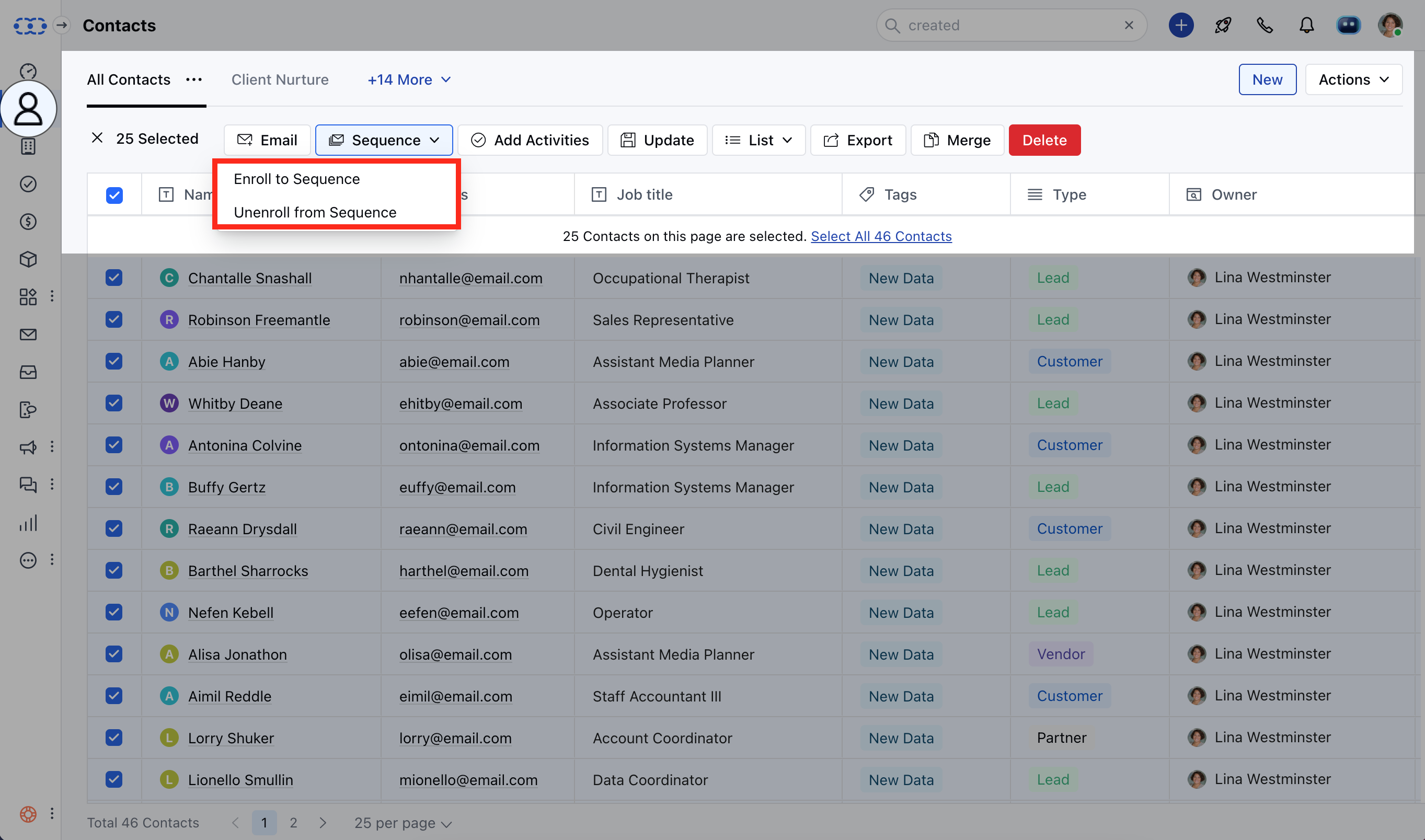Open the List dropdown
The height and width of the screenshot is (840, 1425).
click(x=759, y=140)
